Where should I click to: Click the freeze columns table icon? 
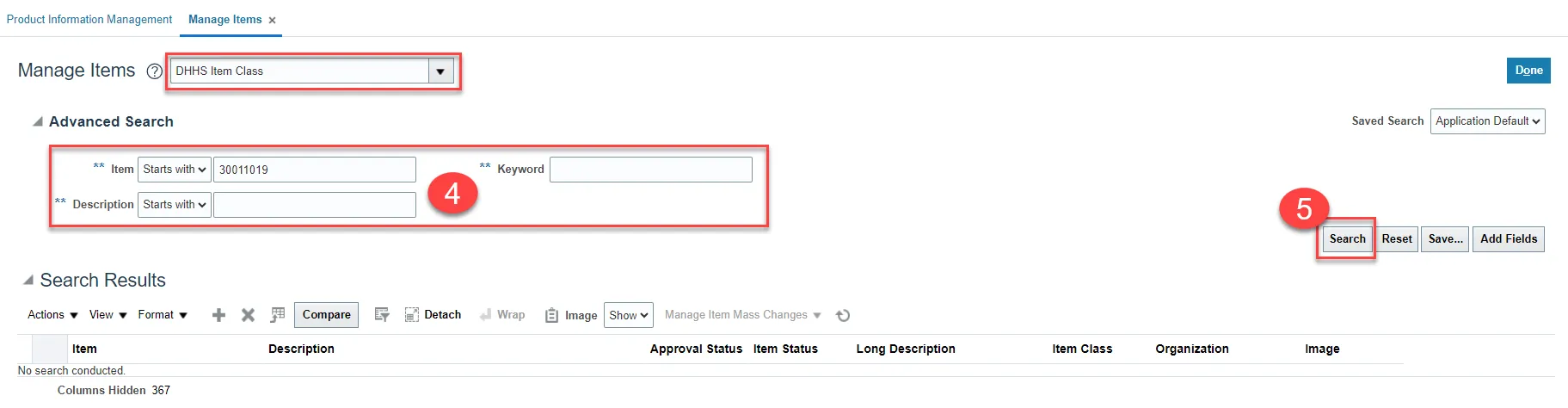pos(277,315)
